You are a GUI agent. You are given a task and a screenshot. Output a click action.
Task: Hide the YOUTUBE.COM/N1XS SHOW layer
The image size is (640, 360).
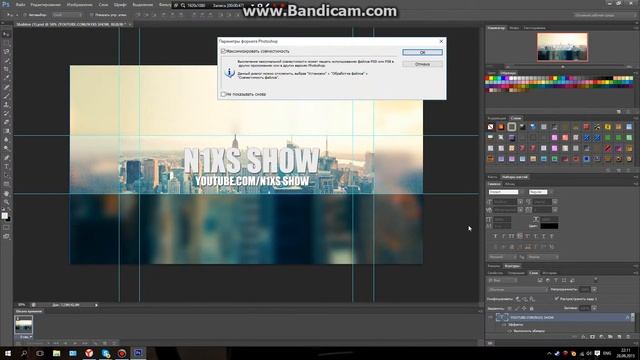click(490, 317)
